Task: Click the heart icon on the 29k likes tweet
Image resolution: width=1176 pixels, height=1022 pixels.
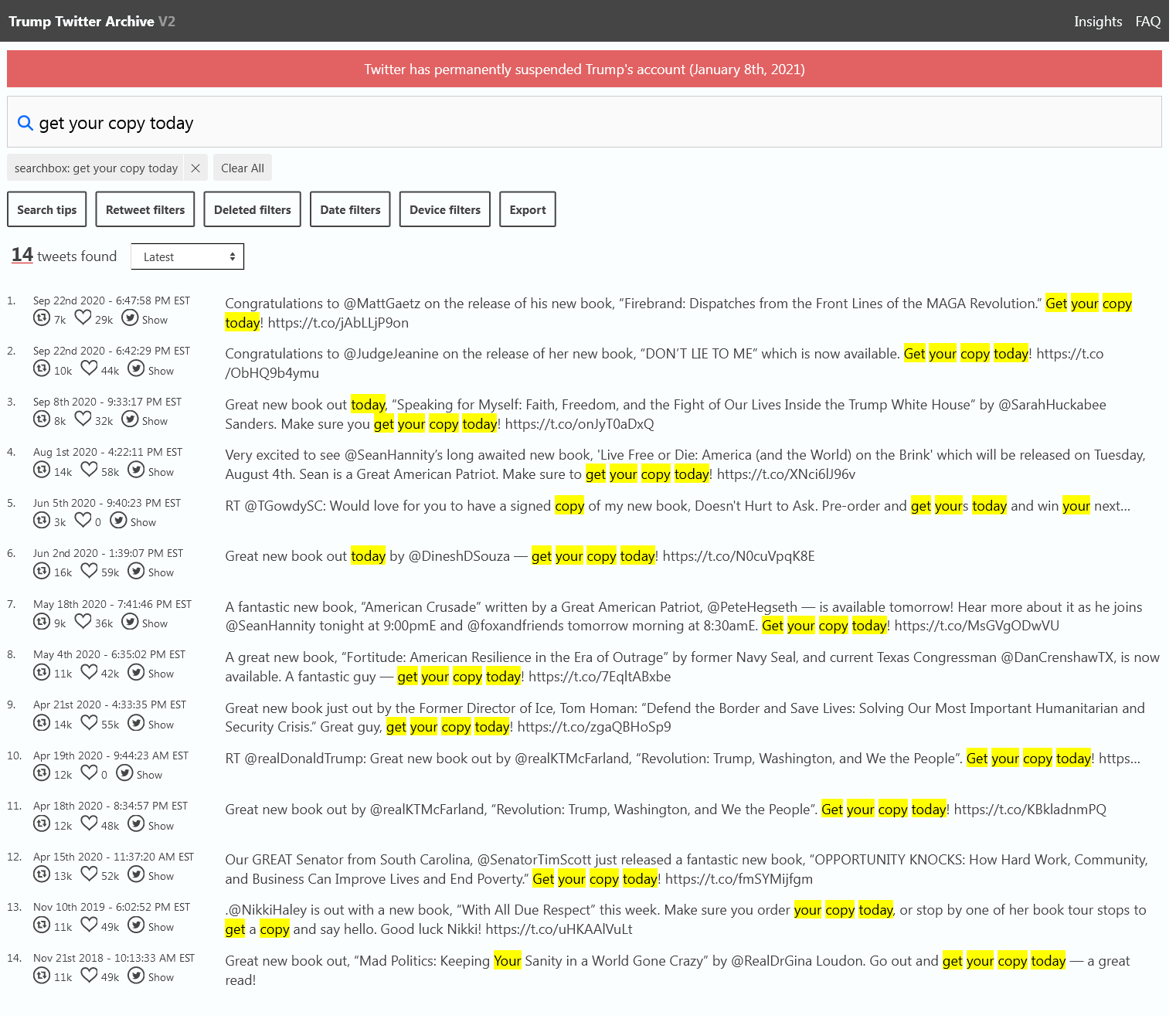Action: tap(83, 317)
